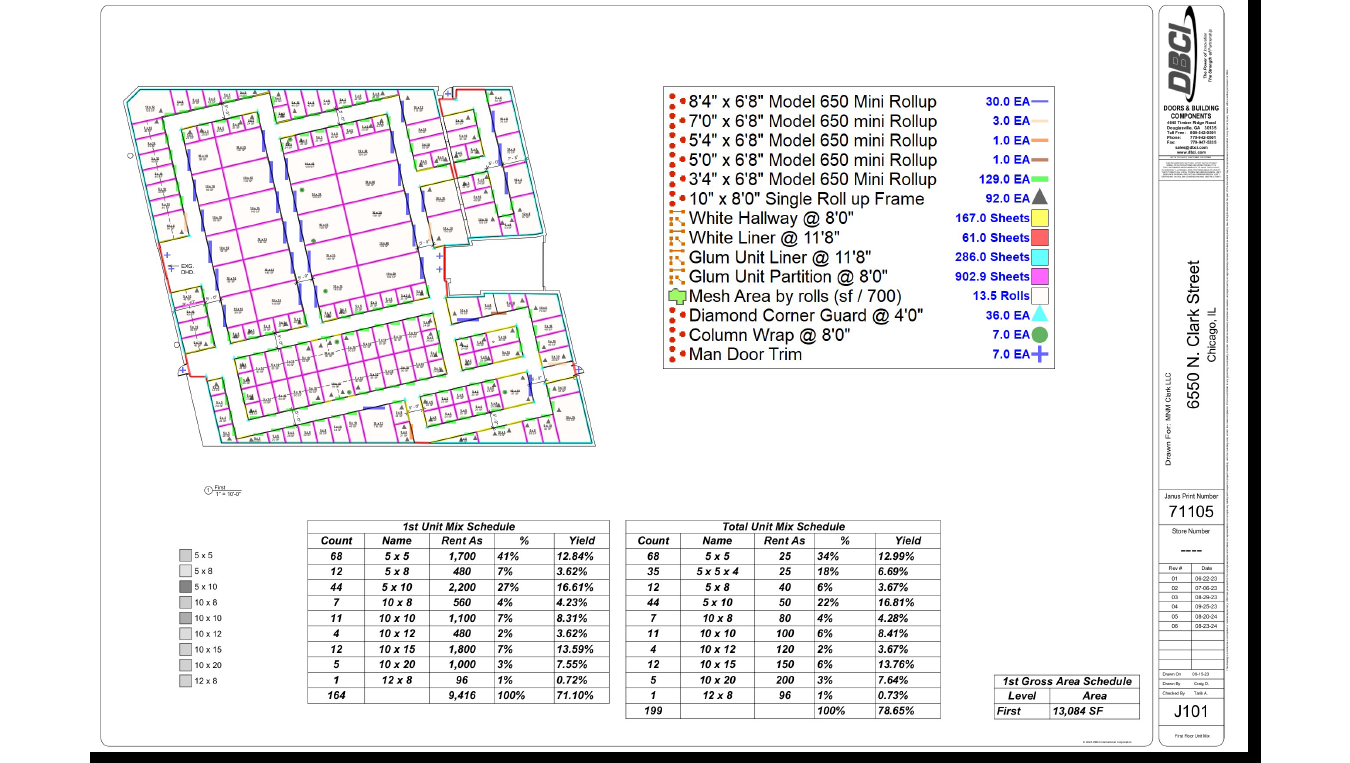Screen dimensions: 1350x763
Task: Click the J101 sheet number in title block
Action: (1191, 712)
